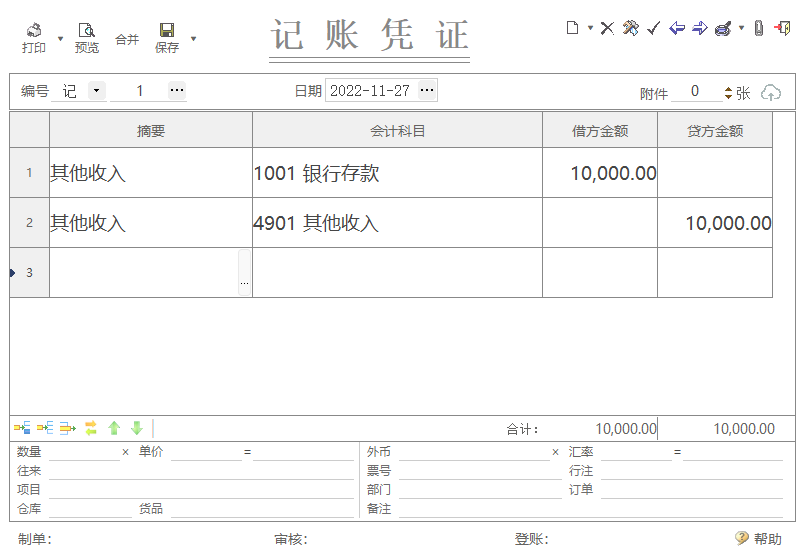The height and width of the screenshot is (551, 803).
Task: Click the credit total 10,000.00
Action: tap(744, 429)
